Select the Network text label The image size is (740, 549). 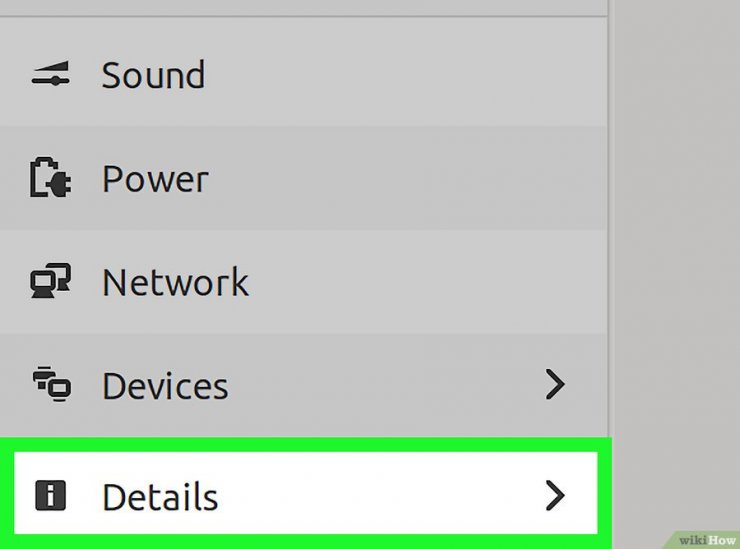coord(175,282)
